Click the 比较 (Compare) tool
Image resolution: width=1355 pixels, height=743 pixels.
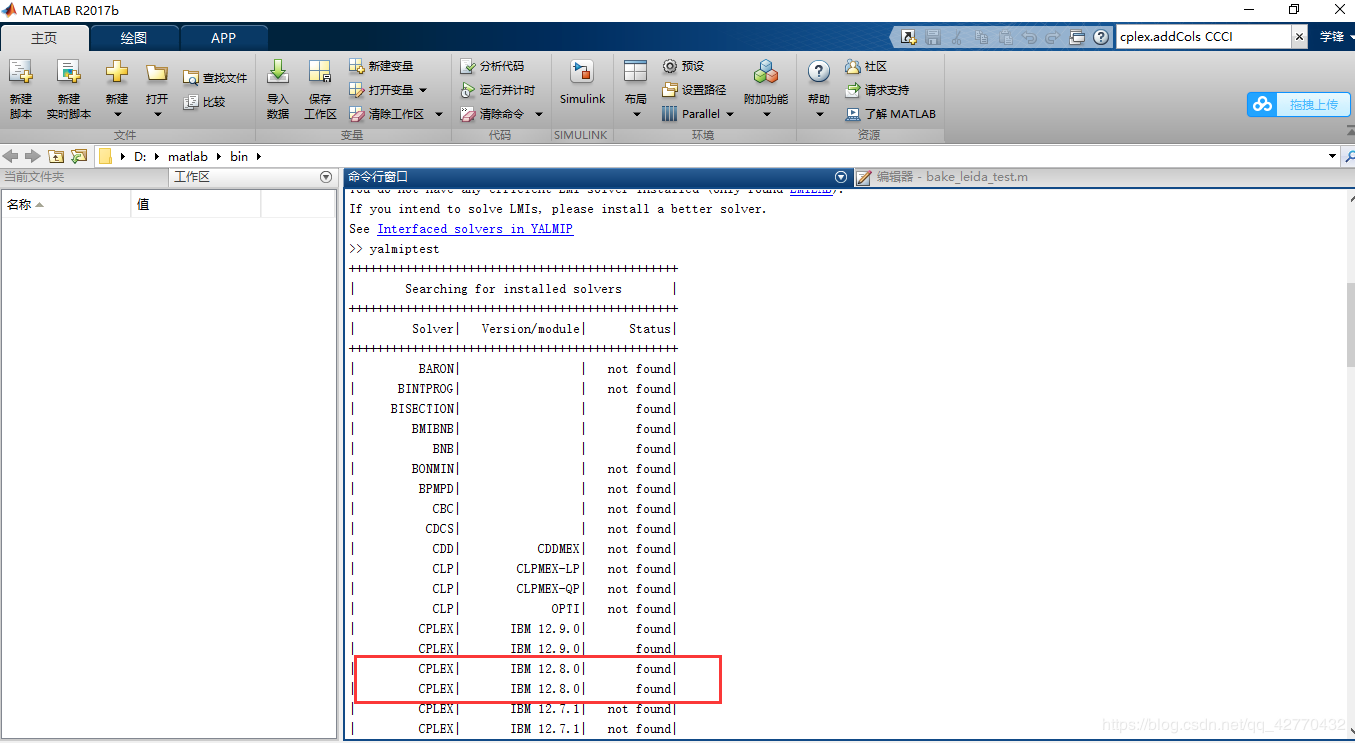click(x=205, y=102)
